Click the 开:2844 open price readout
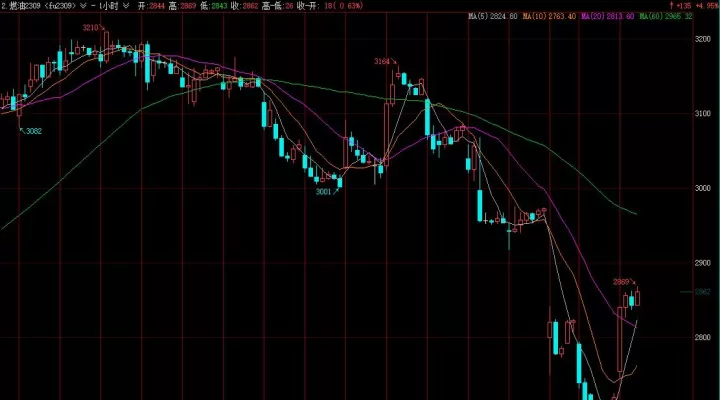This screenshot has width=720, height=400. 151,6
